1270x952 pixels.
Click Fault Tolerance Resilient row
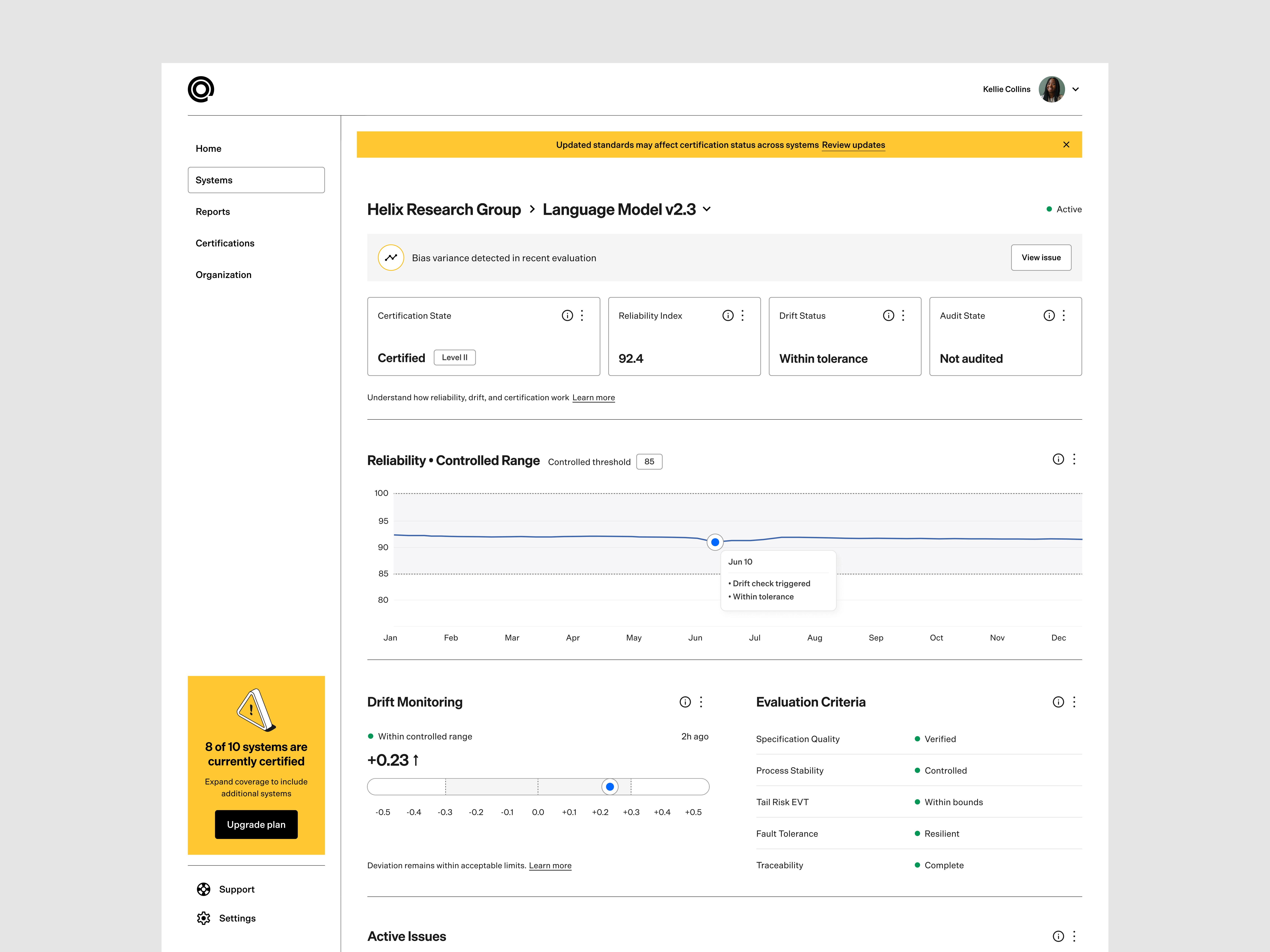(919, 834)
